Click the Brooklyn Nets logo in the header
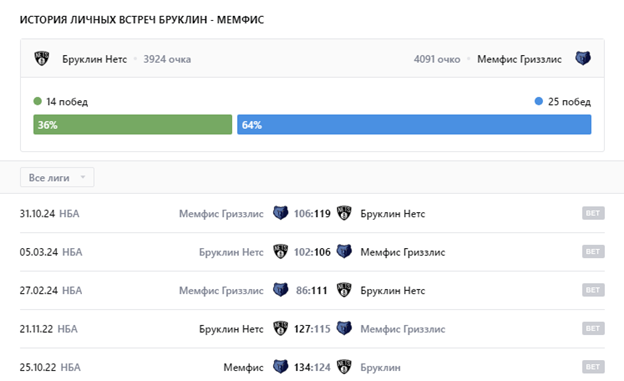624x381 pixels. pos(42,59)
